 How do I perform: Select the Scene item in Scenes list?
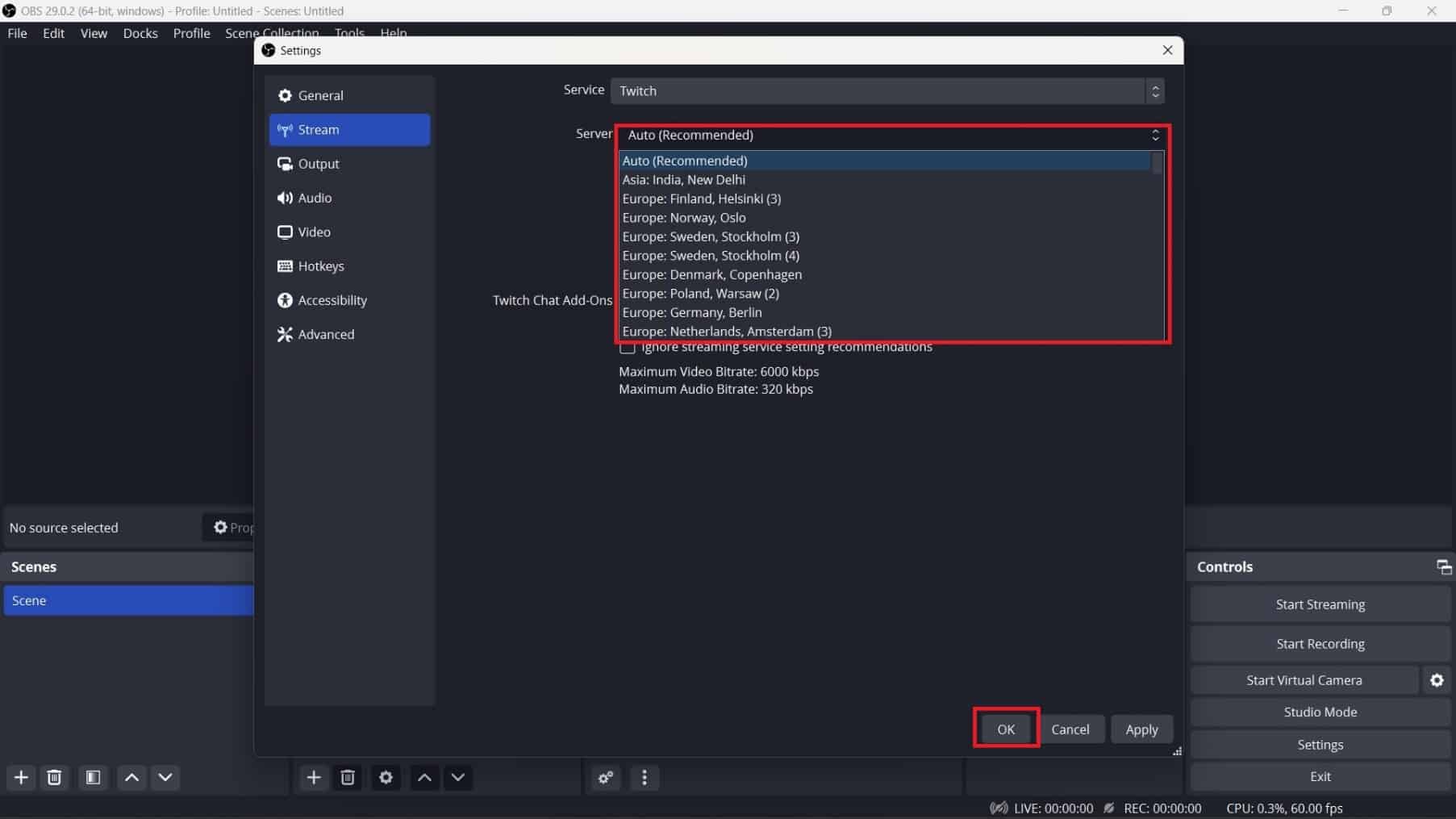(129, 600)
